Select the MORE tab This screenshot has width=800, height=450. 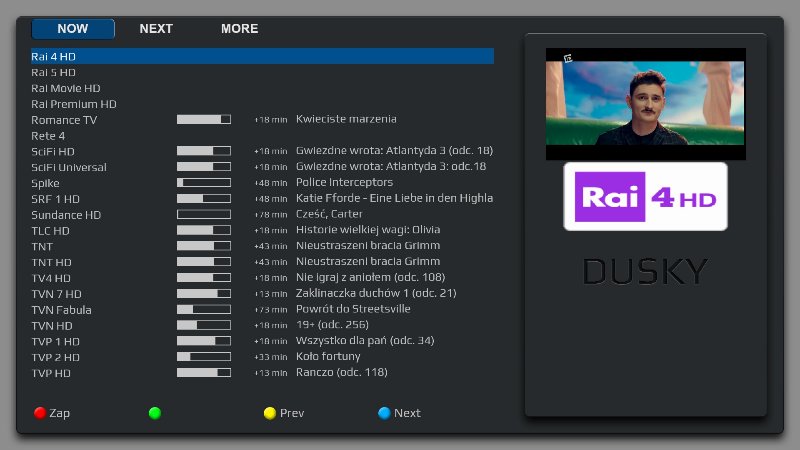(239, 29)
